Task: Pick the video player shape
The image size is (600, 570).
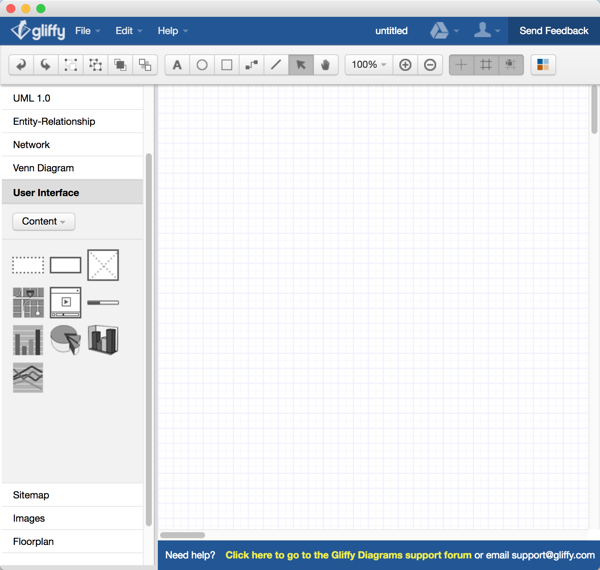Action: pos(65,303)
